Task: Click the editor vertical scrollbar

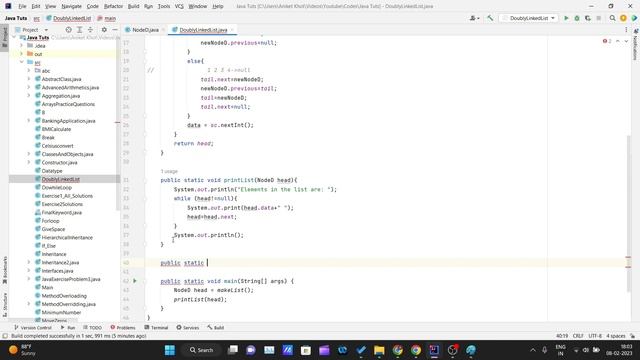Action: pyautogui.click(x=628, y=213)
